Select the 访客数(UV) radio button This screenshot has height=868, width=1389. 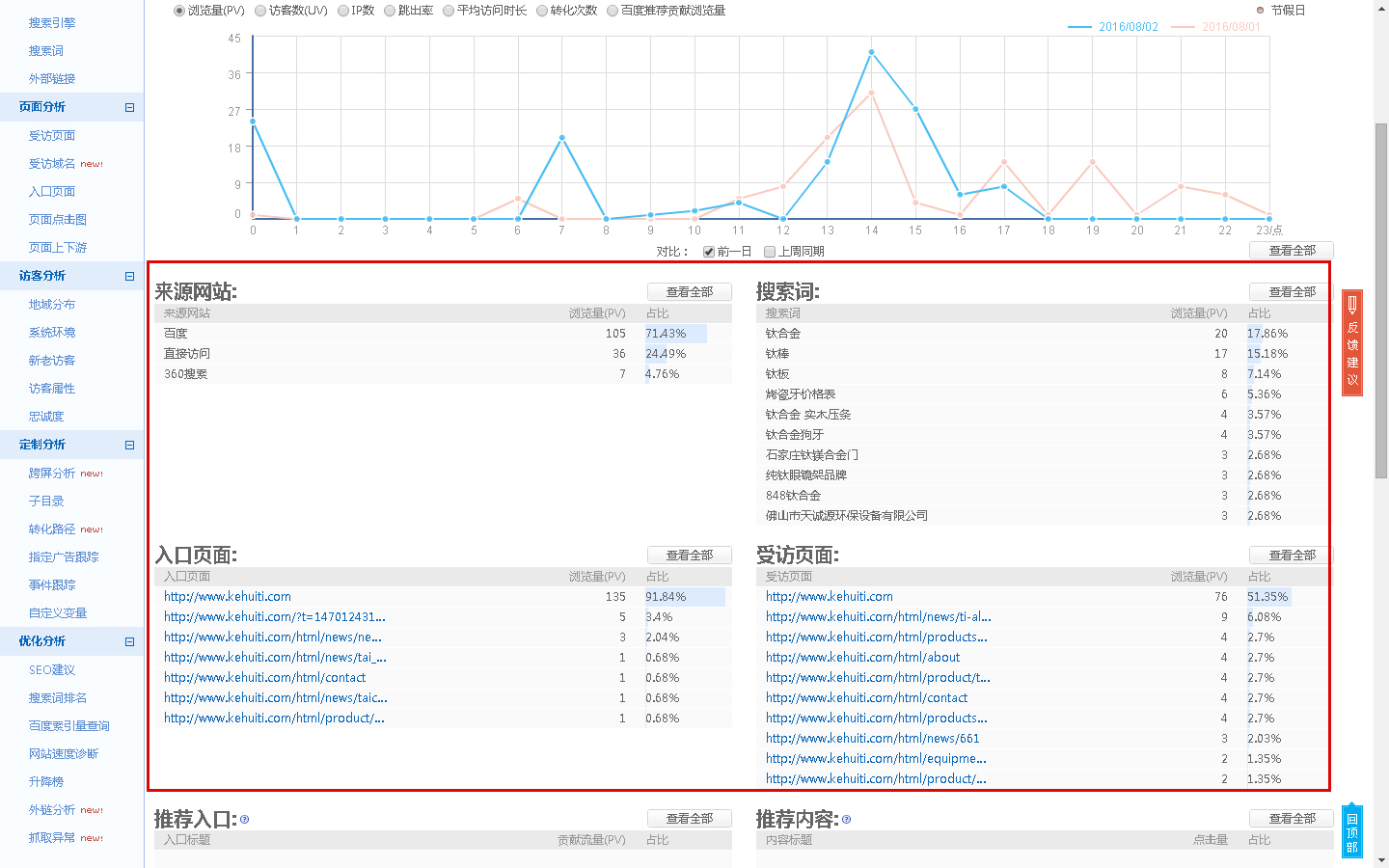click(x=260, y=11)
